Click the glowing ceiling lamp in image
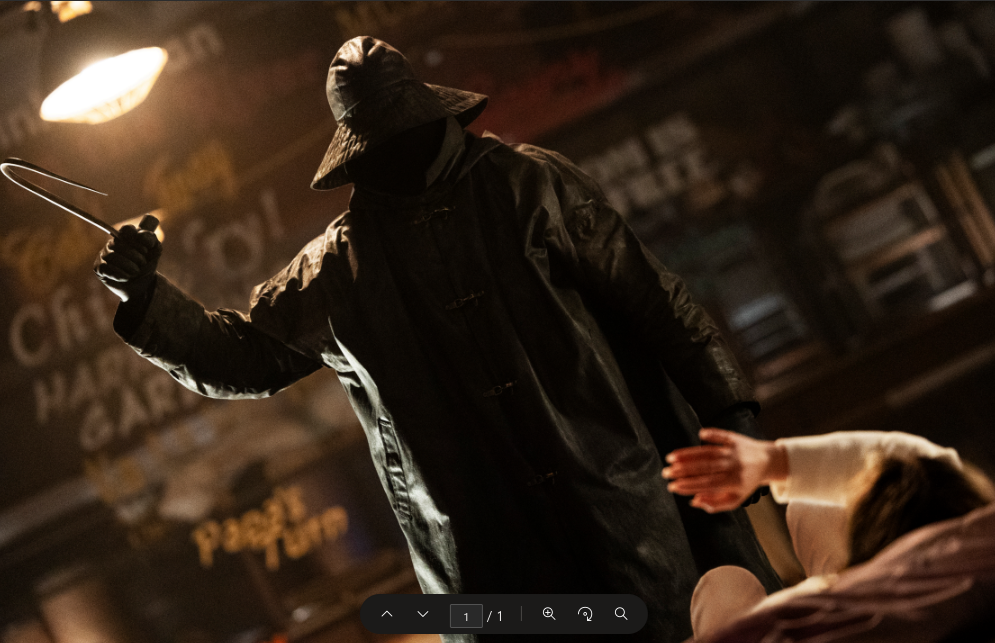The image size is (995, 643). click(x=103, y=84)
